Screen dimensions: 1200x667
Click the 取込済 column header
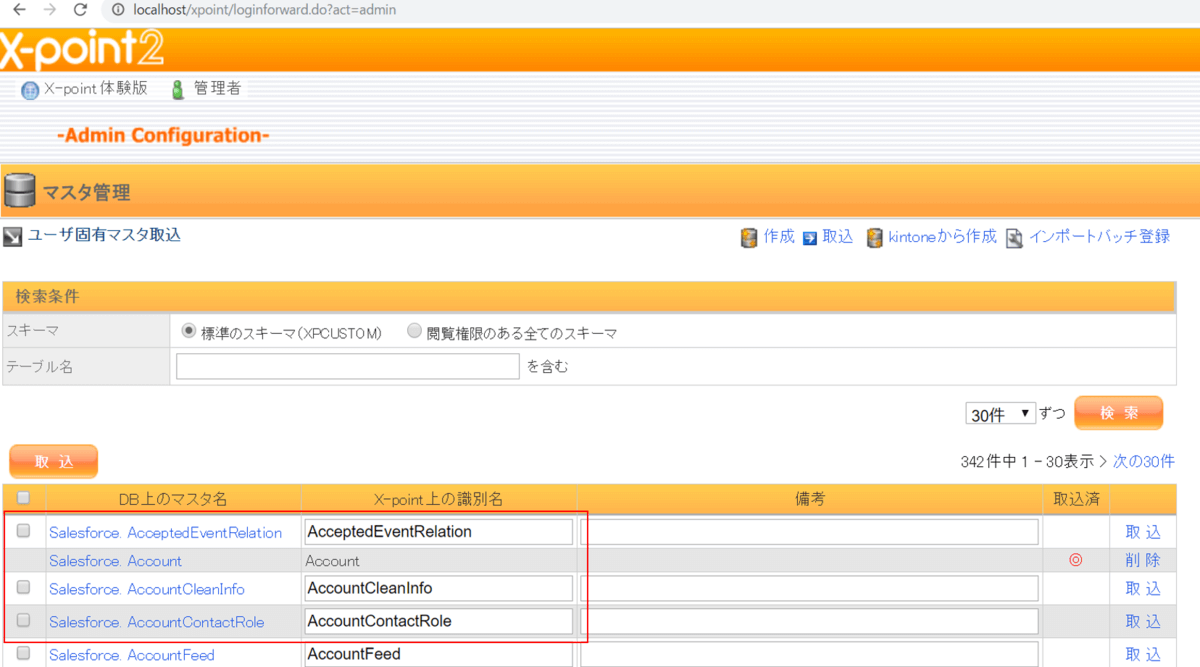point(1076,498)
